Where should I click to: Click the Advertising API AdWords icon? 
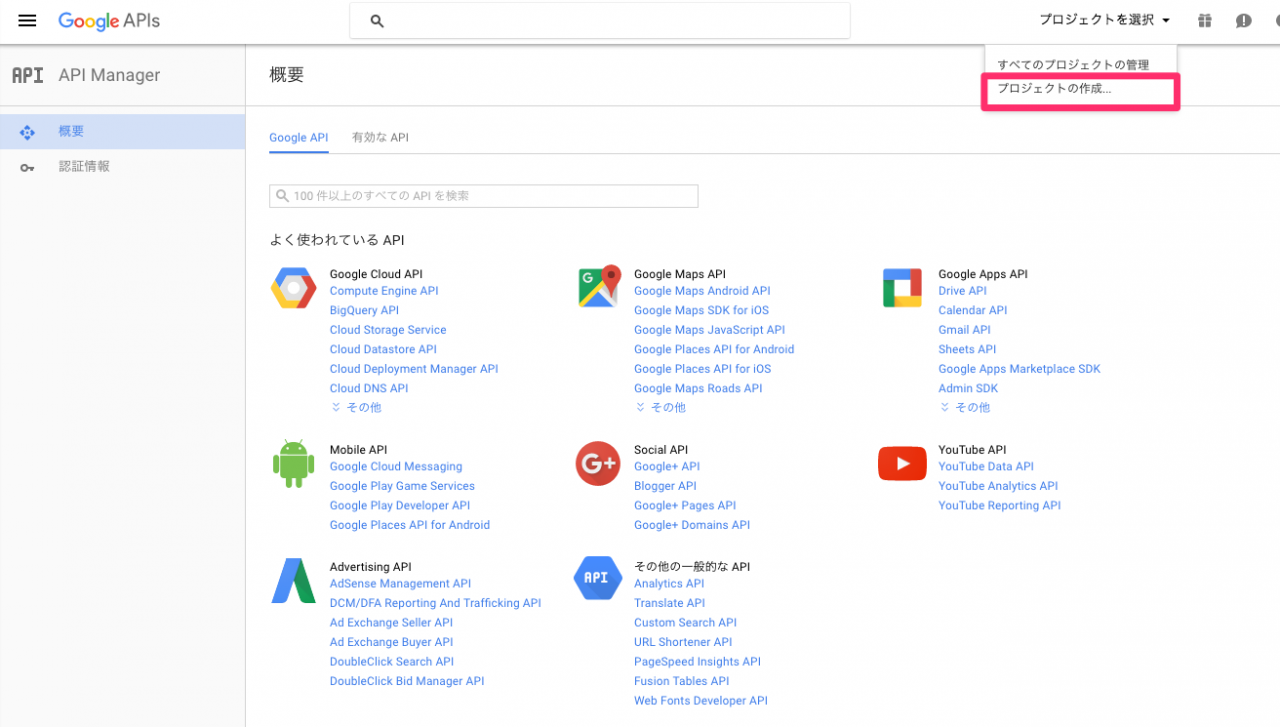(x=293, y=580)
